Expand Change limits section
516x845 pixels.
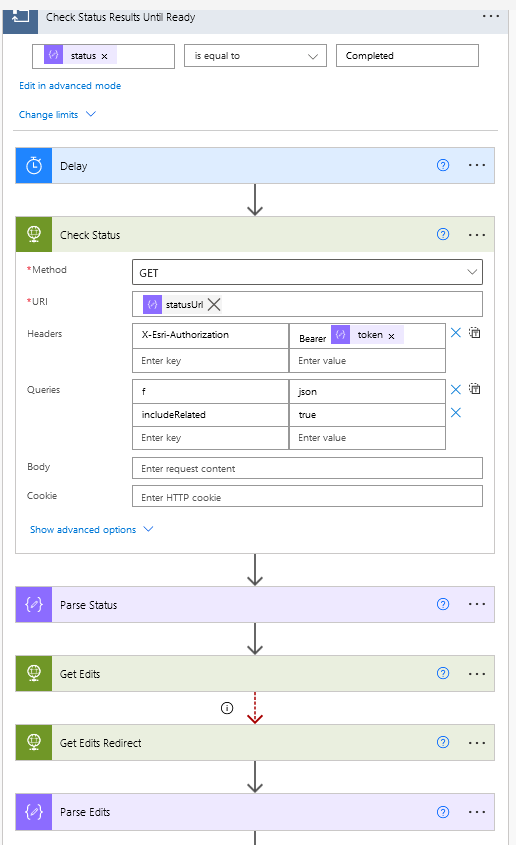coord(57,115)
